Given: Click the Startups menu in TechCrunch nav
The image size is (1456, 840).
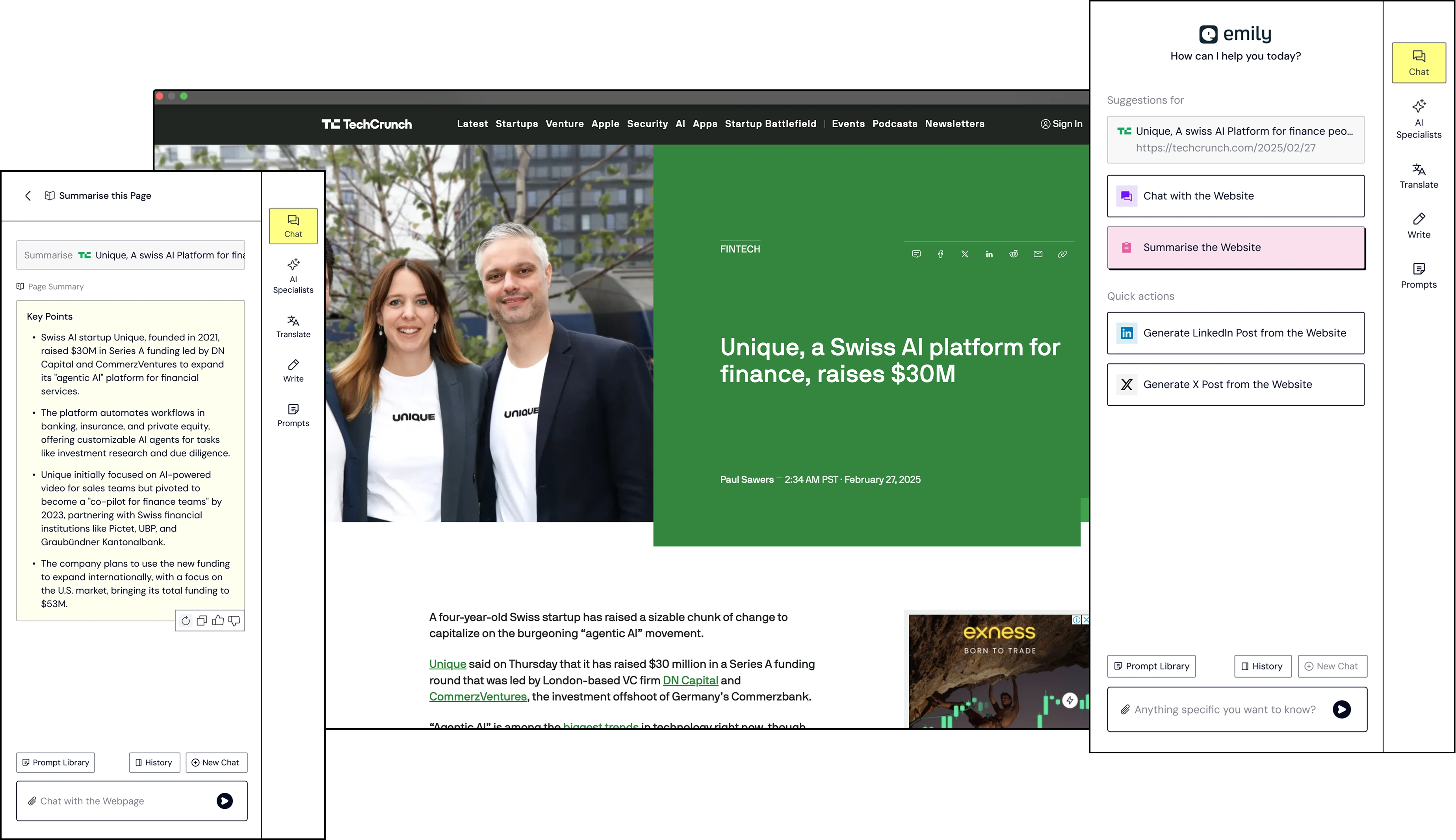Looking at the screenshot, I should click(x=516, y=123).
